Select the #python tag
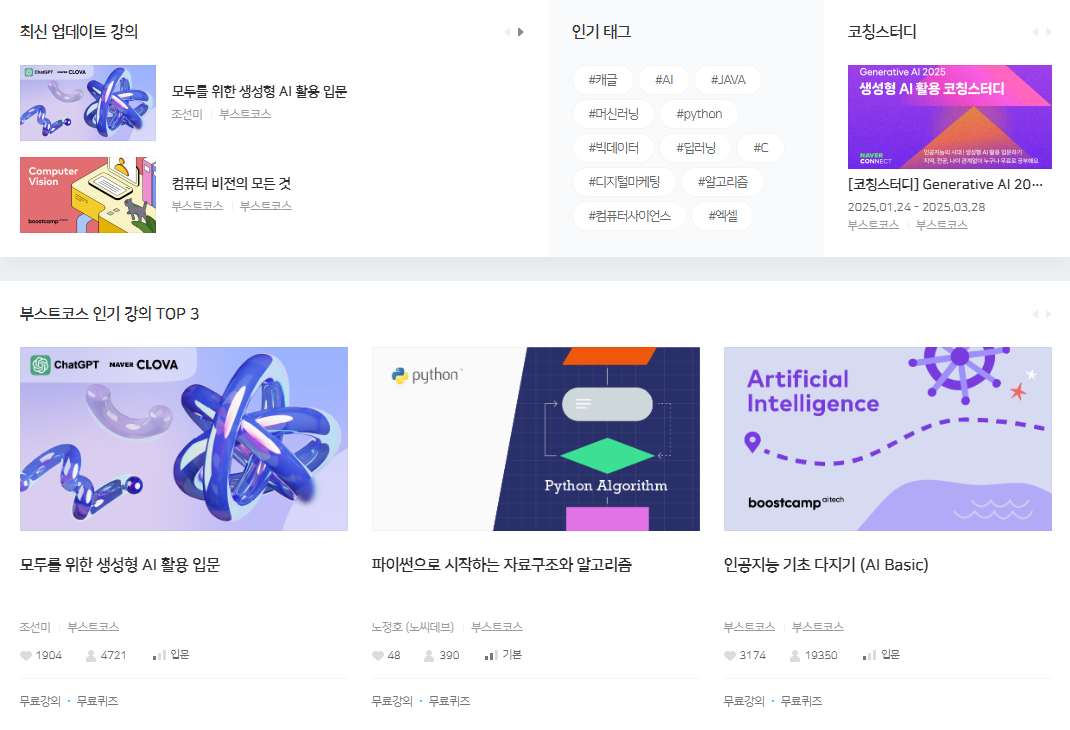 [699, 114]
